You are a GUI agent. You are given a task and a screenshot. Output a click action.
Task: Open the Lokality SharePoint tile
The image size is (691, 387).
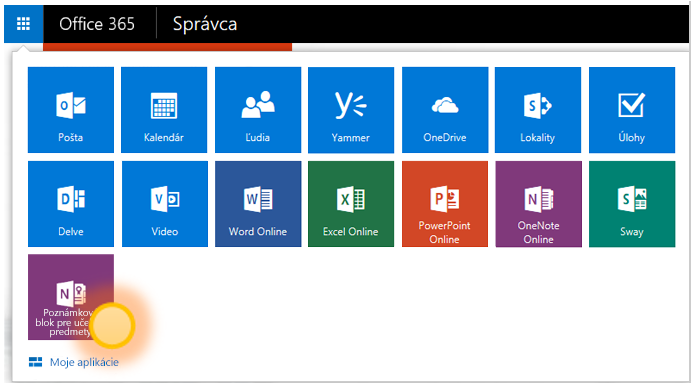pos(538,110)
